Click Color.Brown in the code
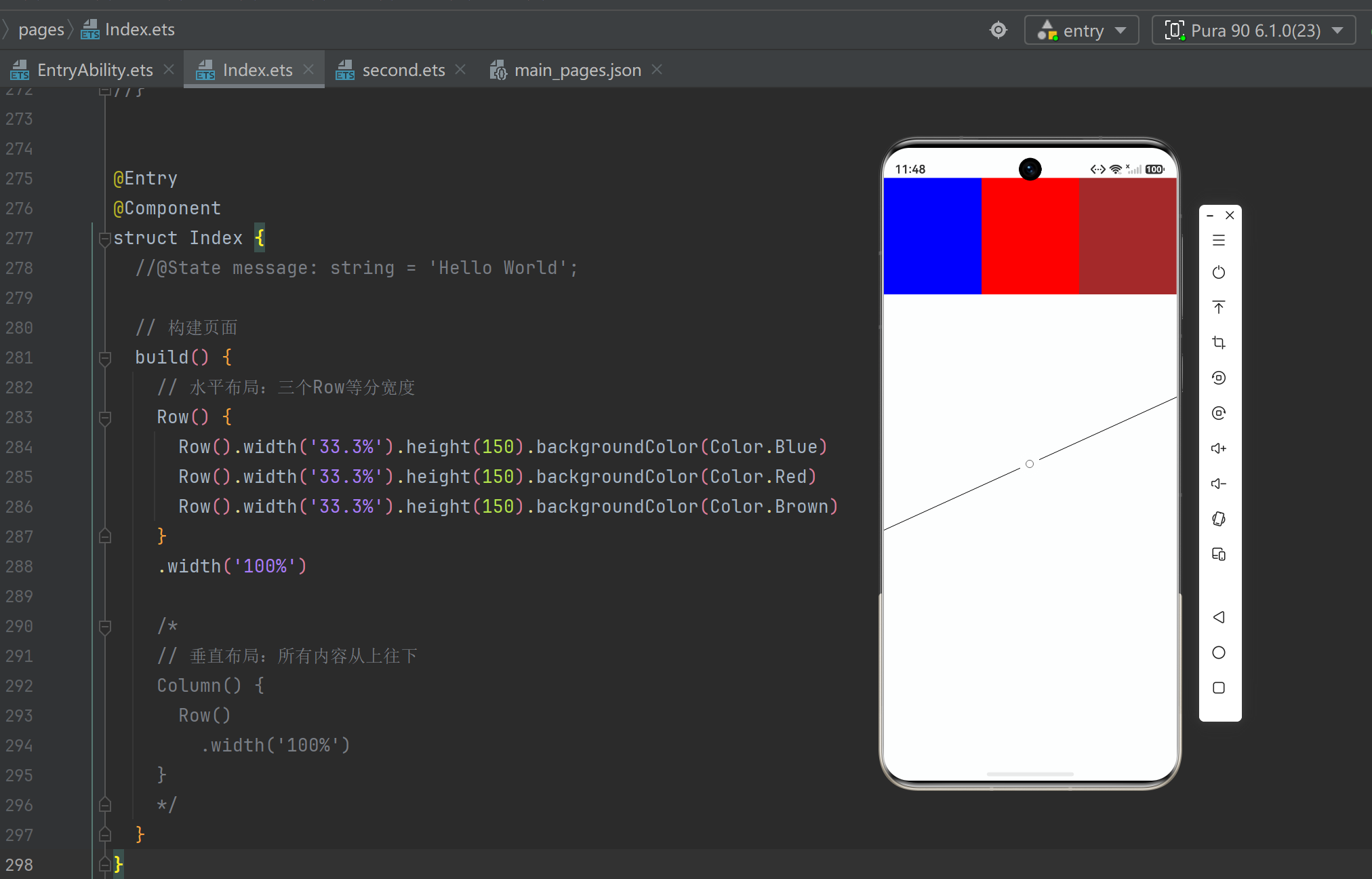1372x879 pixels. 769,507
